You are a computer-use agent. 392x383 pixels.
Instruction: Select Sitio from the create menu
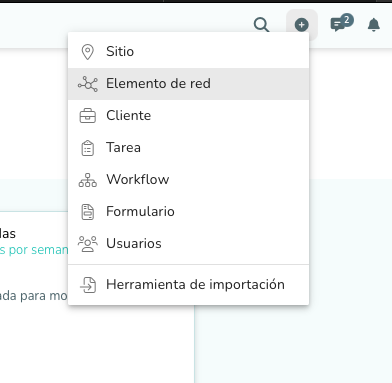(188, 52)
